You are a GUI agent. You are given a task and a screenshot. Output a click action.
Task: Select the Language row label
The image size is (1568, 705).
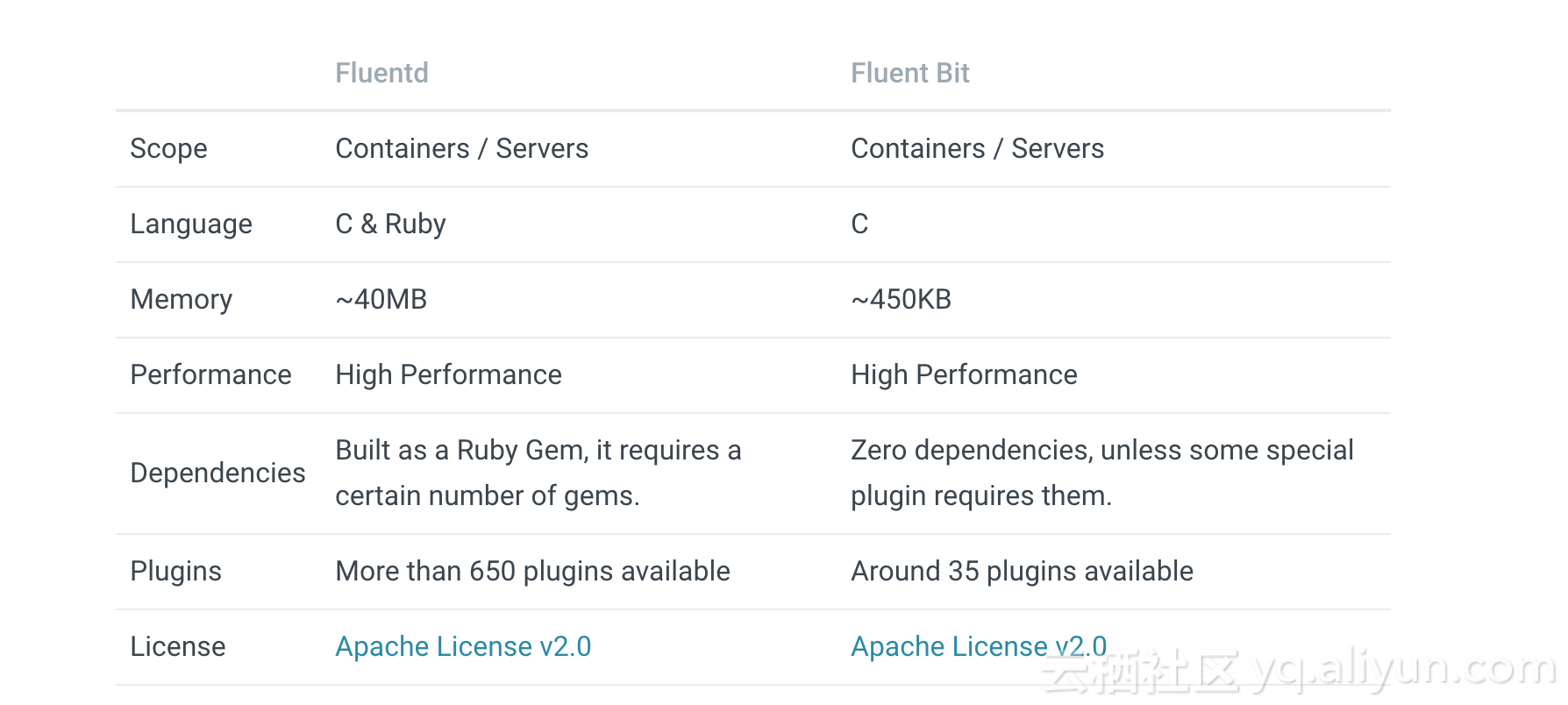point(191,224)
